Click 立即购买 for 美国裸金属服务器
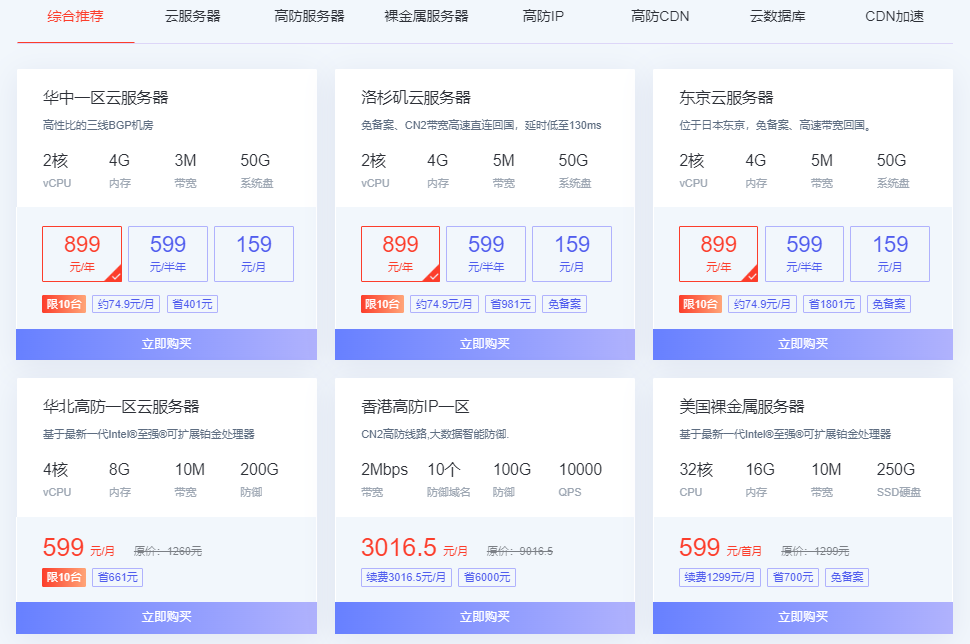970x644 pixels. pyautogui.click(x=802, y=617)
